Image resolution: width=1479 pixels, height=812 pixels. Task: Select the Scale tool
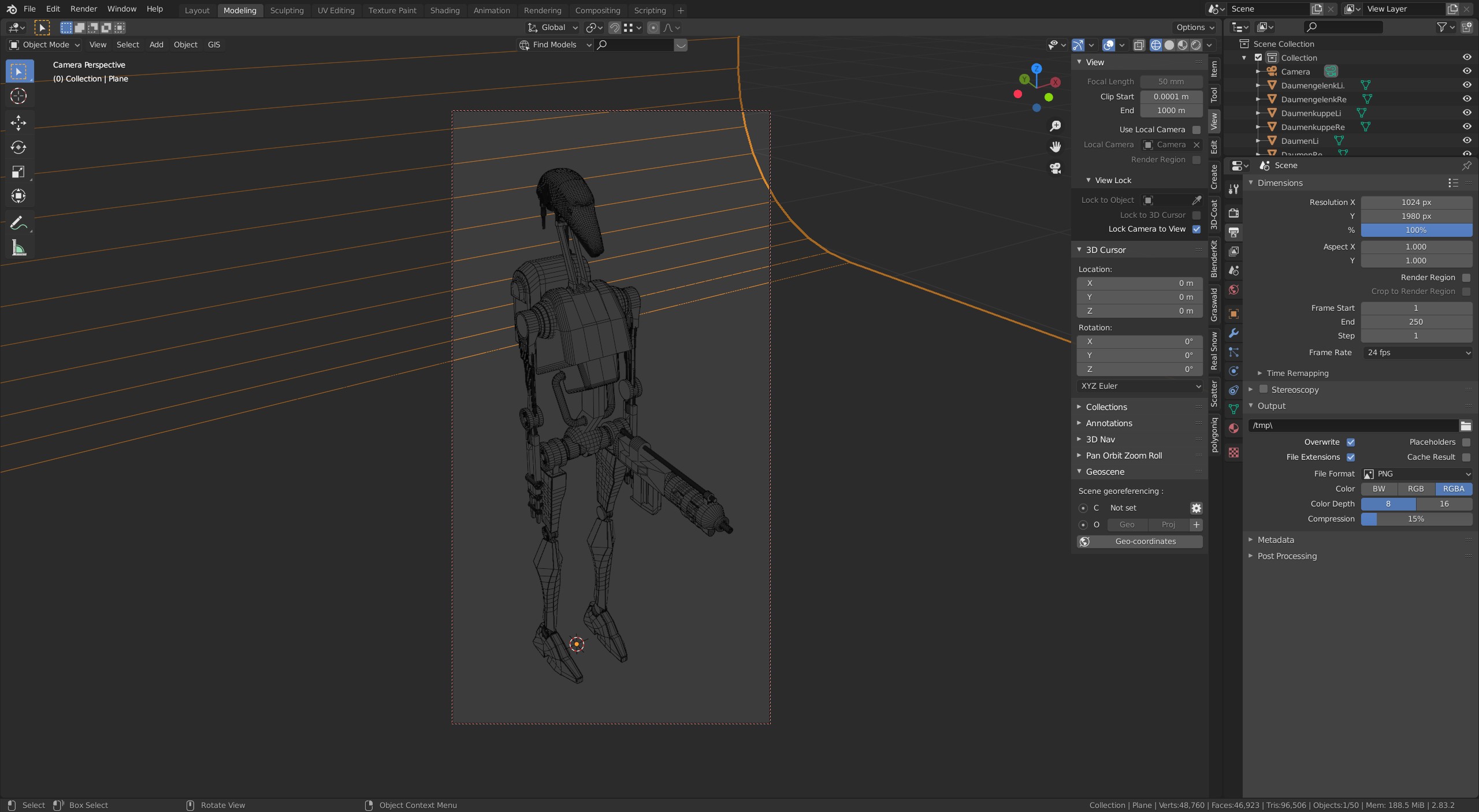click(x=18, y=172)
